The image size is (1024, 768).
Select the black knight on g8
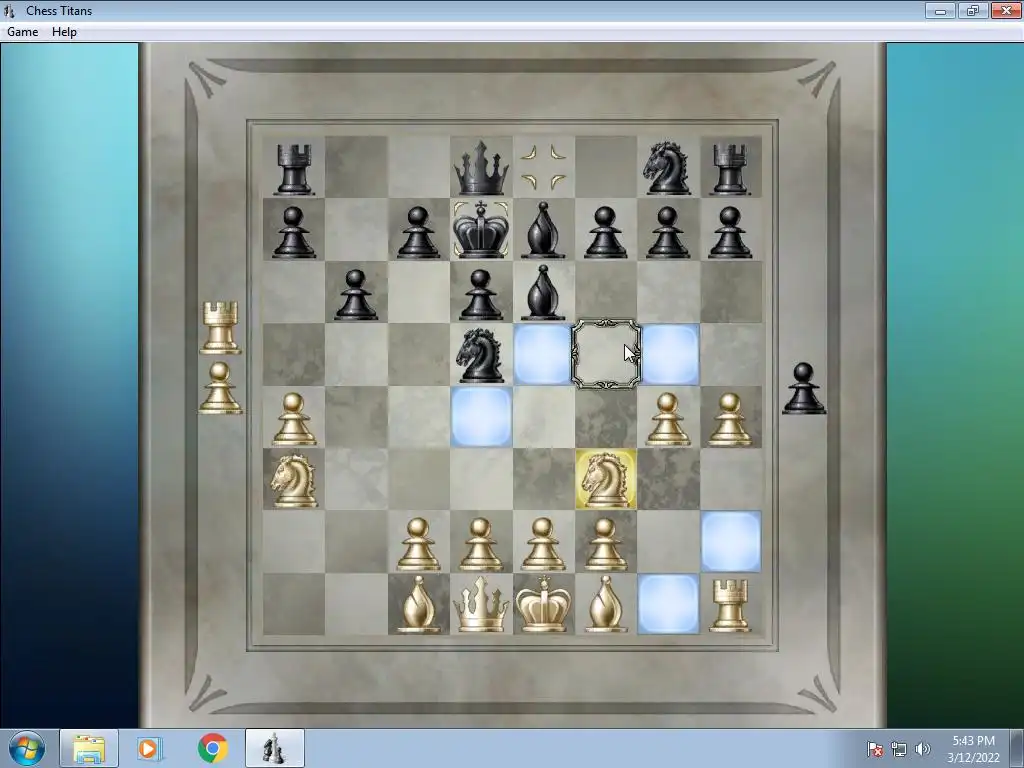click(667, 168)
